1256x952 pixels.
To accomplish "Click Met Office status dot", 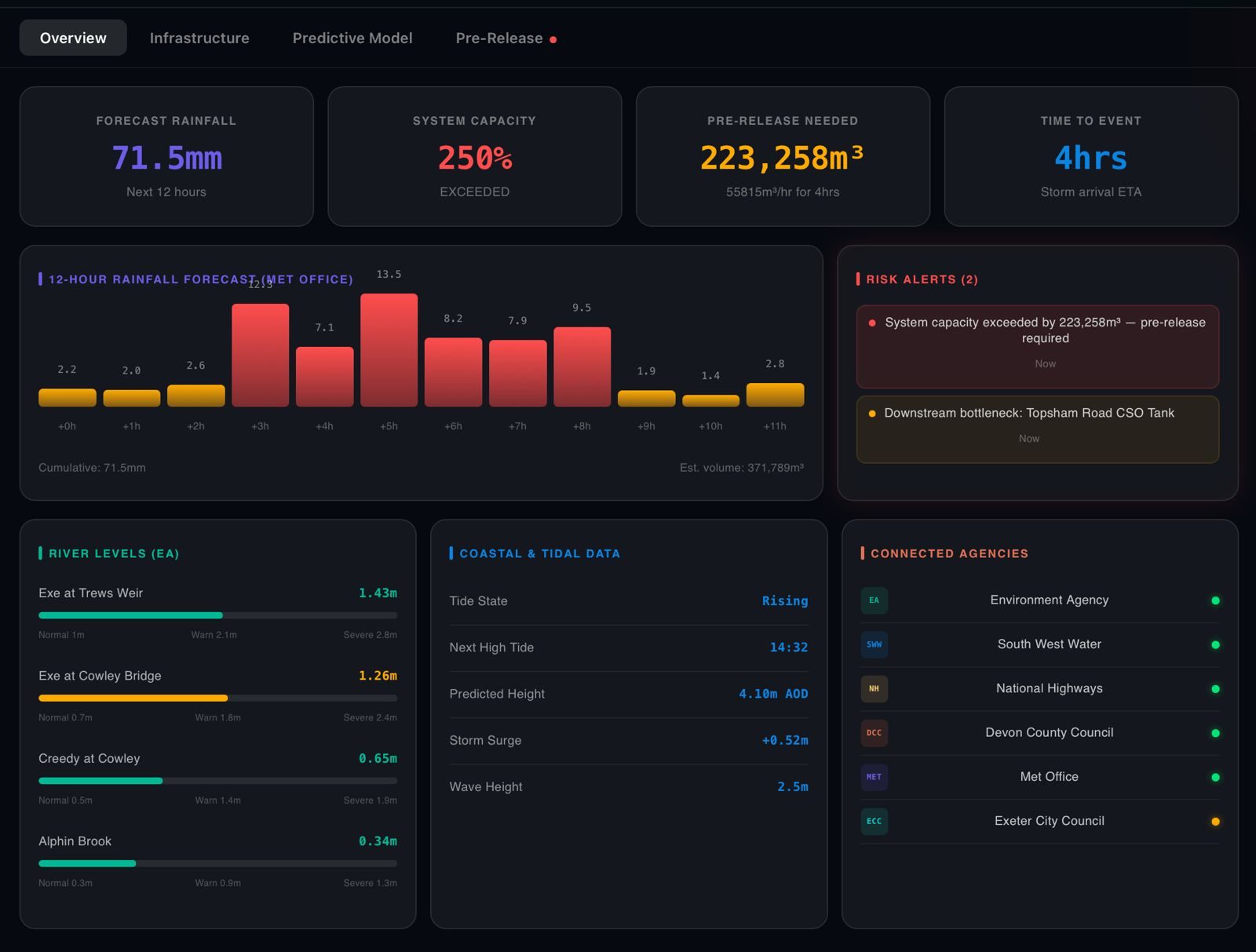I will [x=1215, y=777].
